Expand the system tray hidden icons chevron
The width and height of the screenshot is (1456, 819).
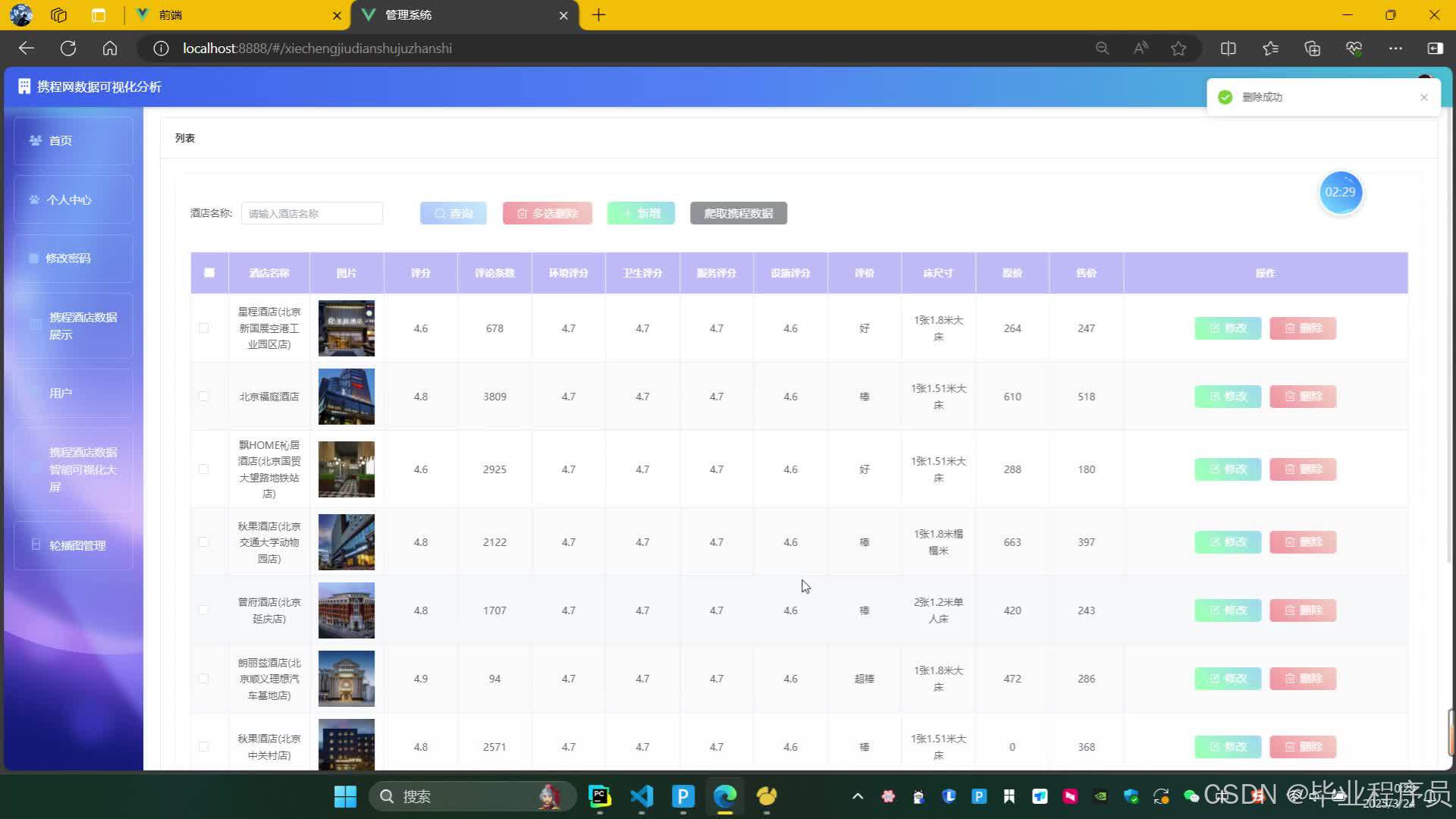pos(858,796)
